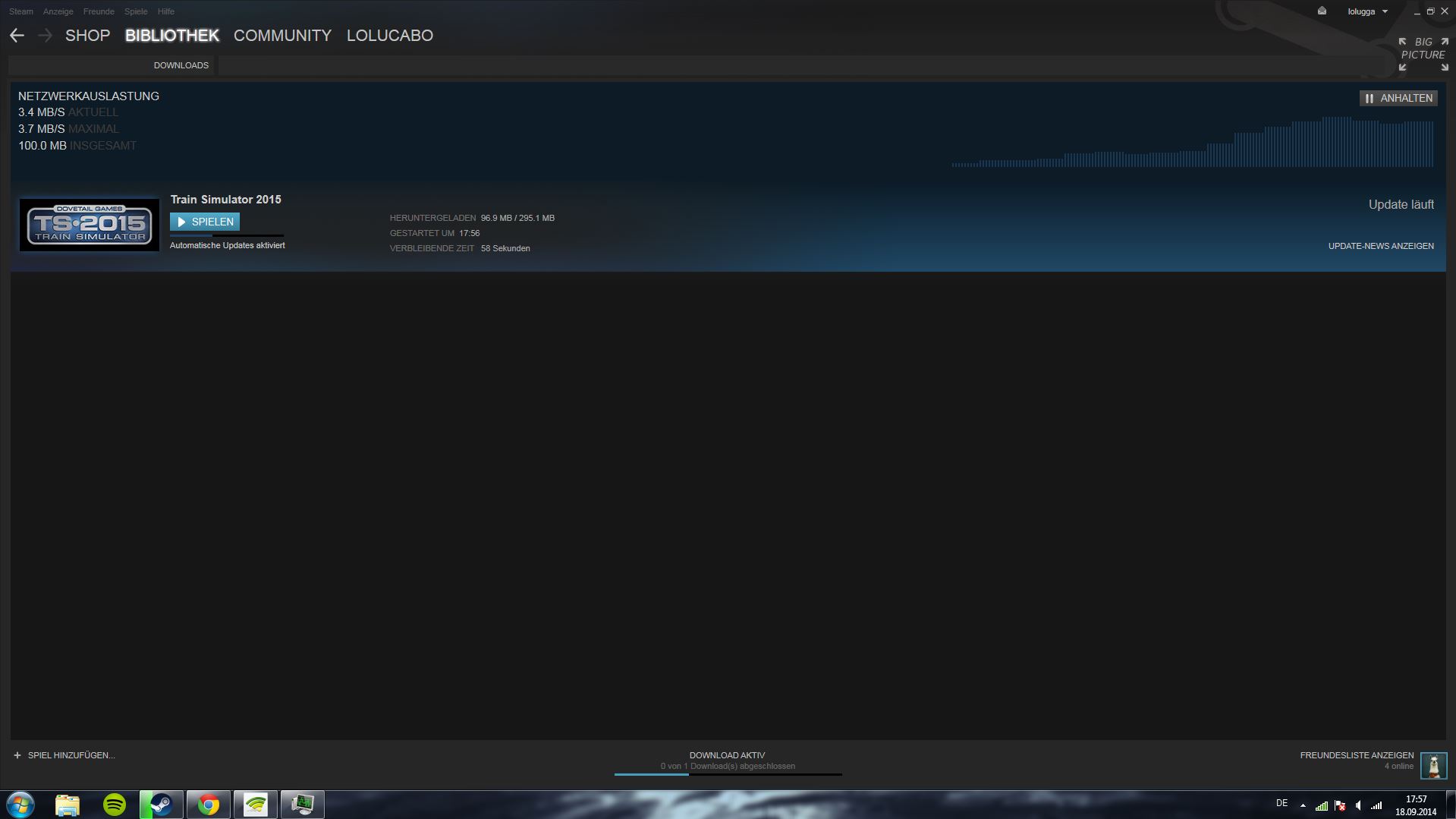Click the Train Simulator update progress bar

(x=227, y=235)
